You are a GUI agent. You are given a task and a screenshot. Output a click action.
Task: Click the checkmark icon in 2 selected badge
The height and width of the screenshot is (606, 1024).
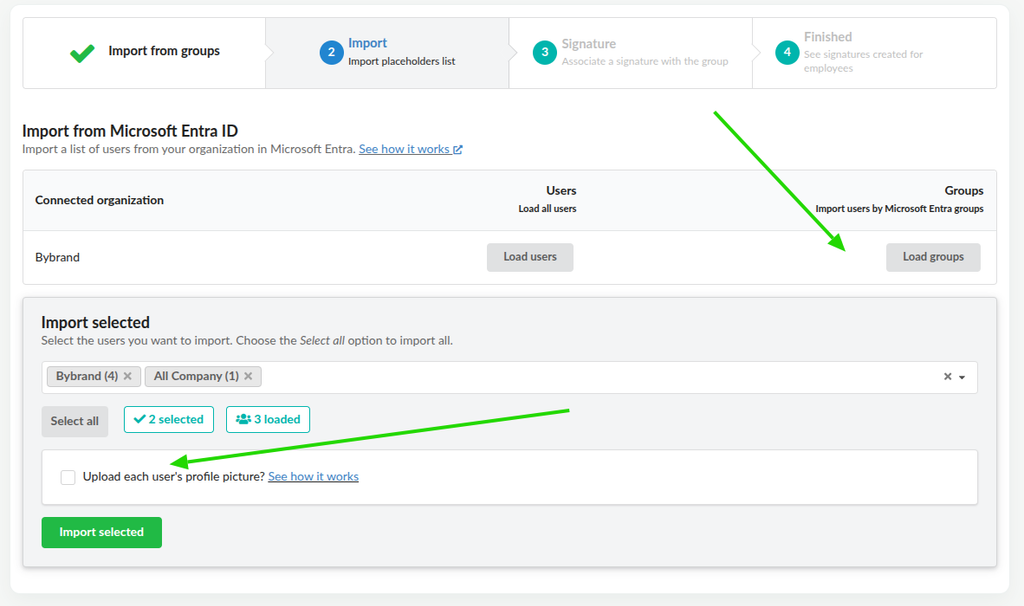pyautogui.click(x=139, y=419)
